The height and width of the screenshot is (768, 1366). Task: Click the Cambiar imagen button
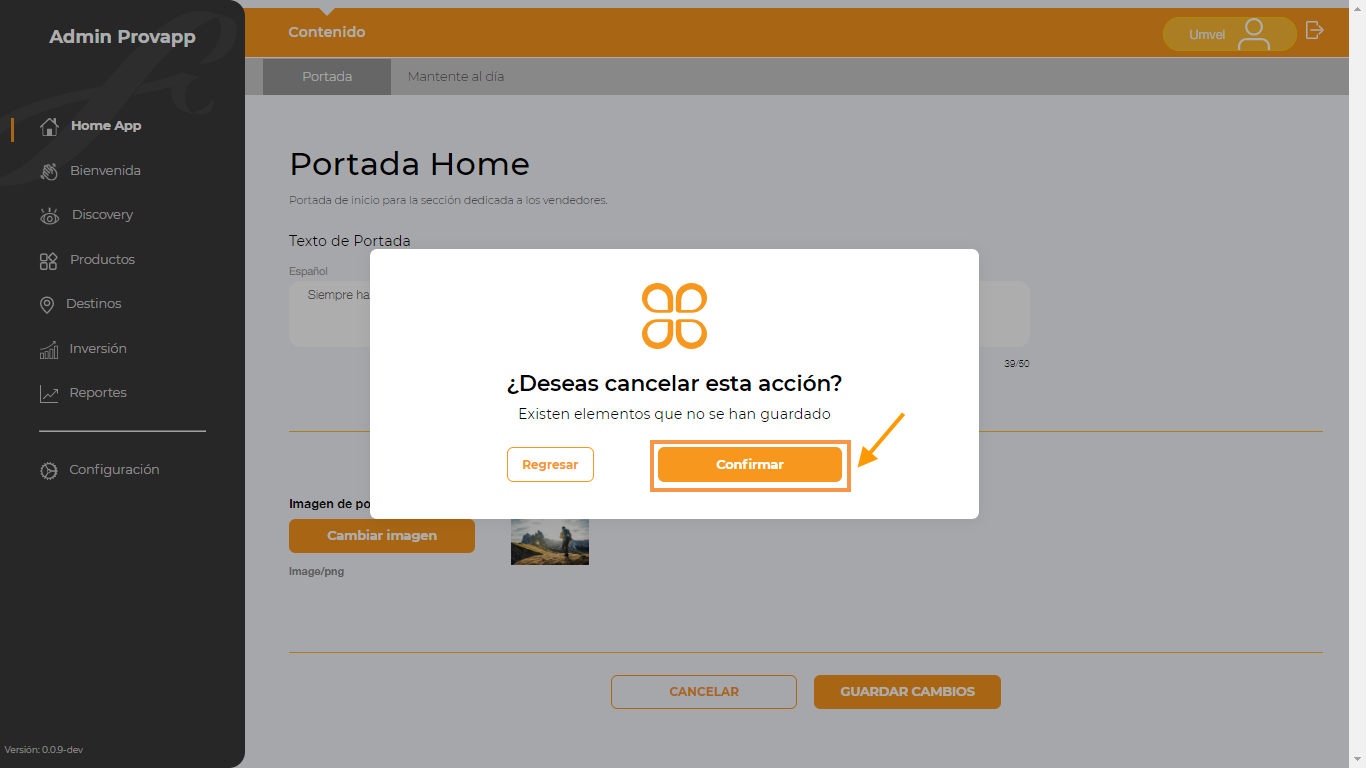coord(382,536)
